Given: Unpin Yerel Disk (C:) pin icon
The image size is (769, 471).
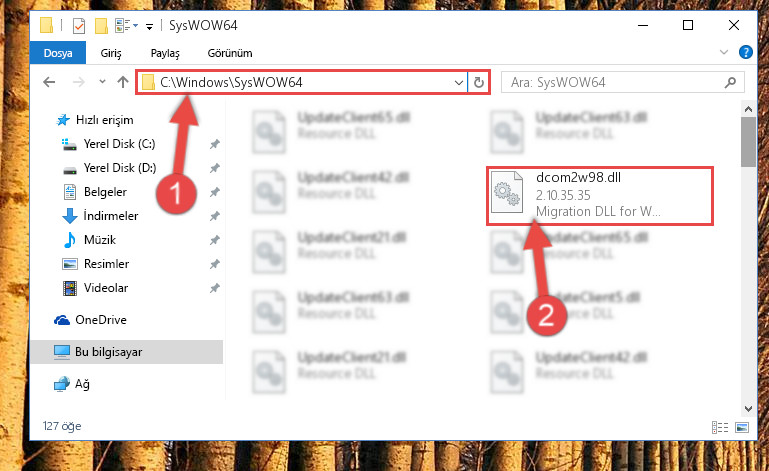Looking at the screenshot, I should point(214,144).
